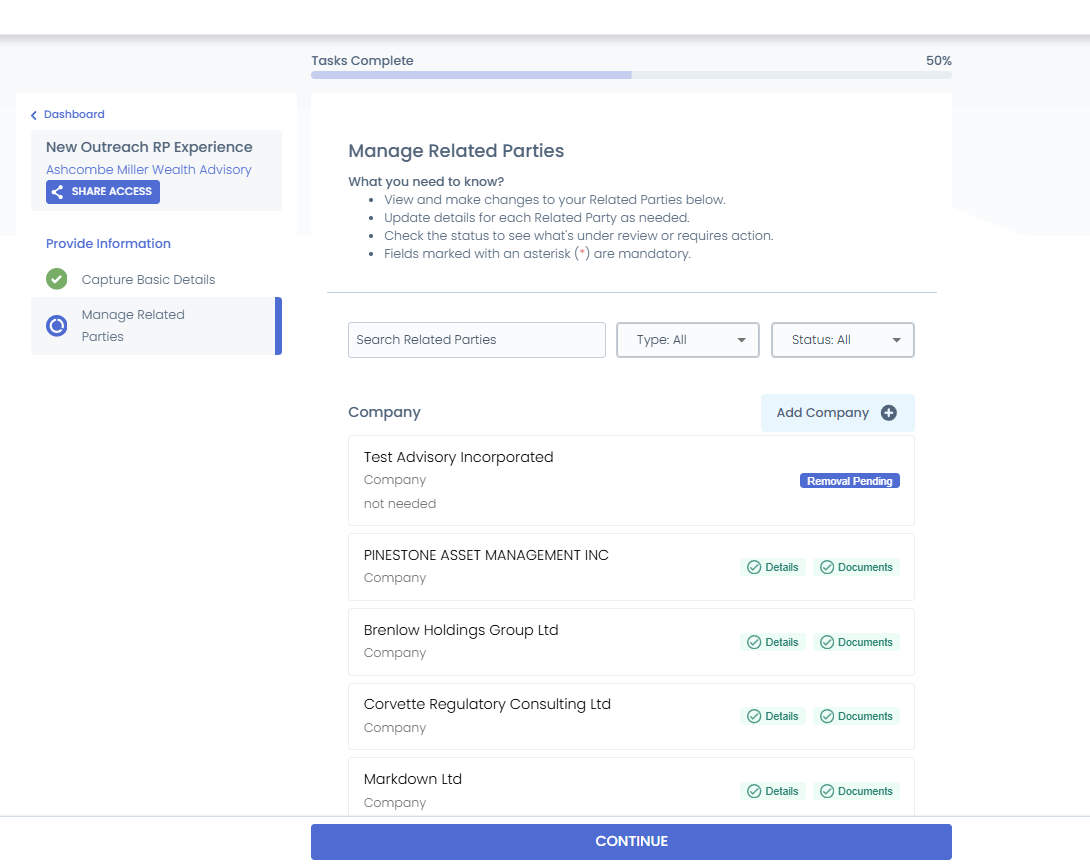1090x864 pixels.
Task: Click the Search Related Parties field
Action: [477, 340]
